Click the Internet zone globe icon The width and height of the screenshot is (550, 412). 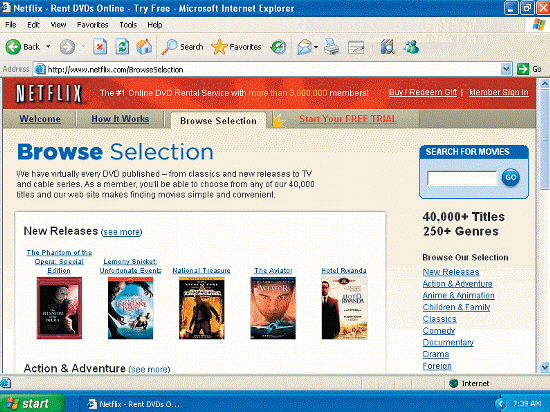454,383
